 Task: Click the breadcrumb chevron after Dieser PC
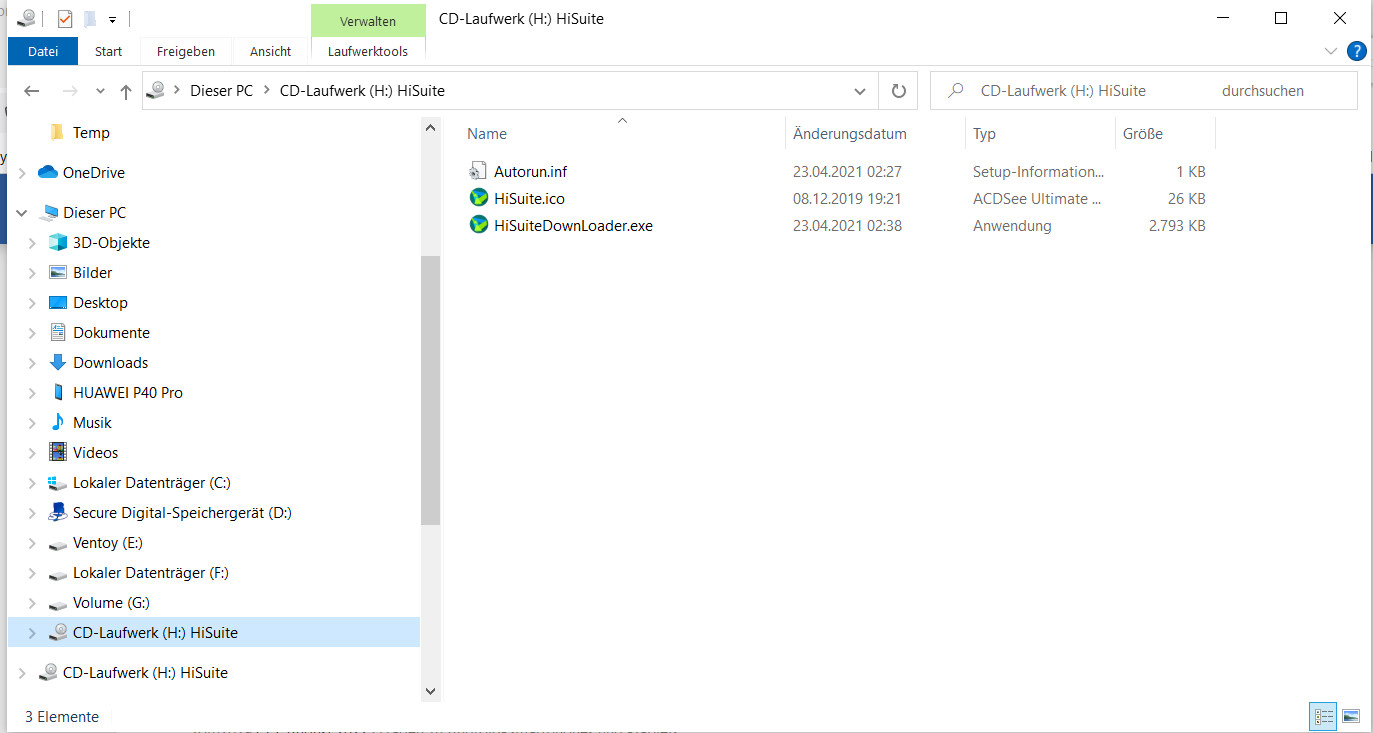click(x=268, y=91)
